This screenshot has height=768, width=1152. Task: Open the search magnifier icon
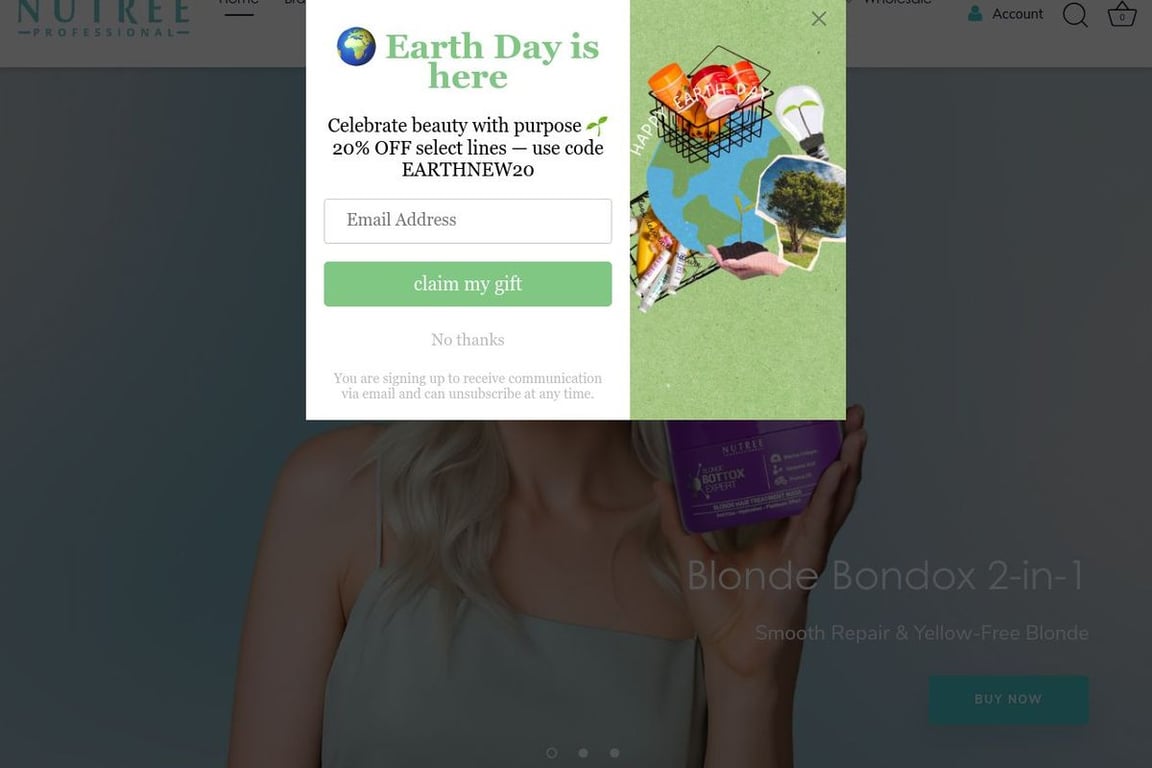click(1075, 14)
